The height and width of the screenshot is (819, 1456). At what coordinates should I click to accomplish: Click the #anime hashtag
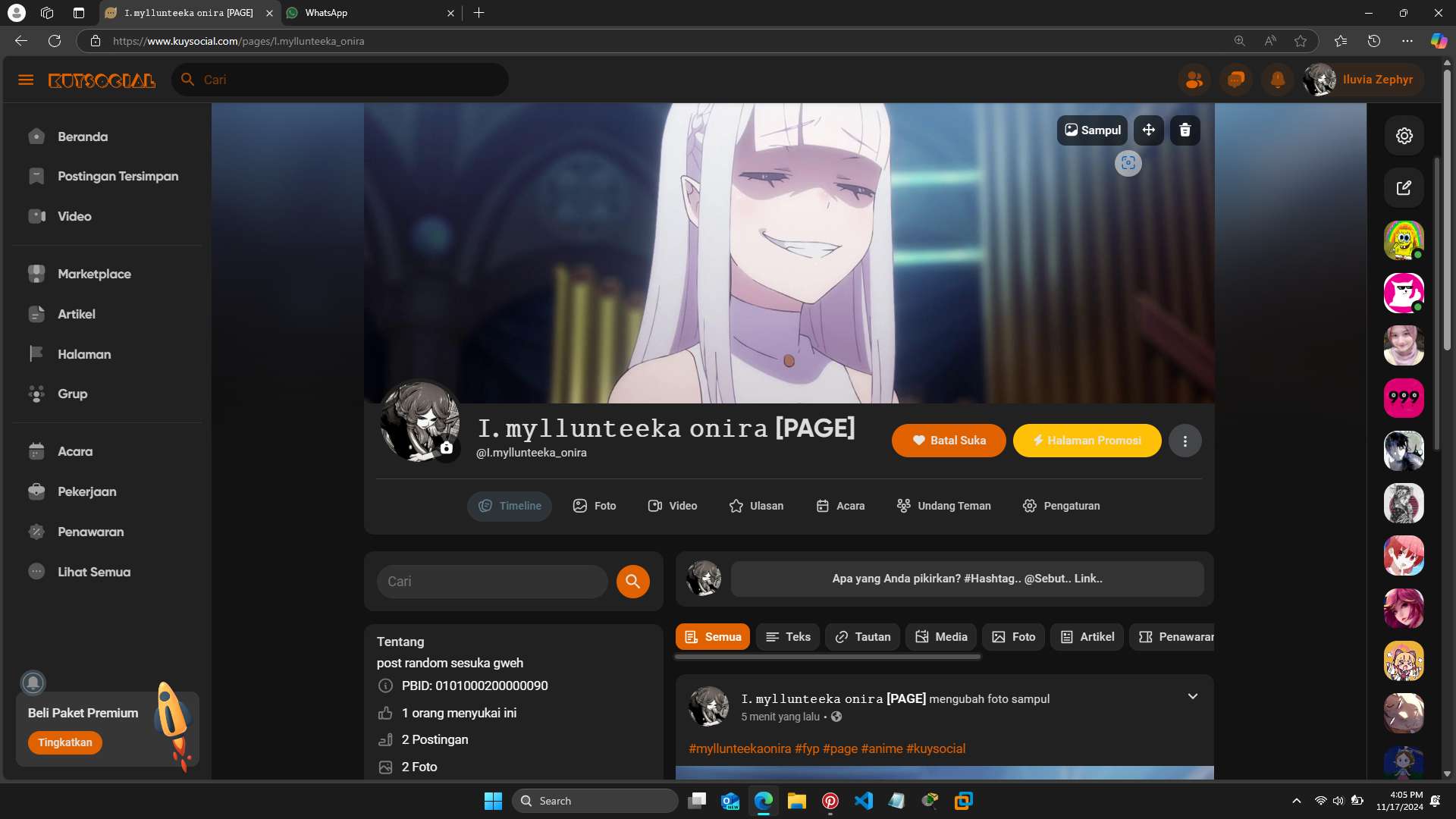[882, 748]
